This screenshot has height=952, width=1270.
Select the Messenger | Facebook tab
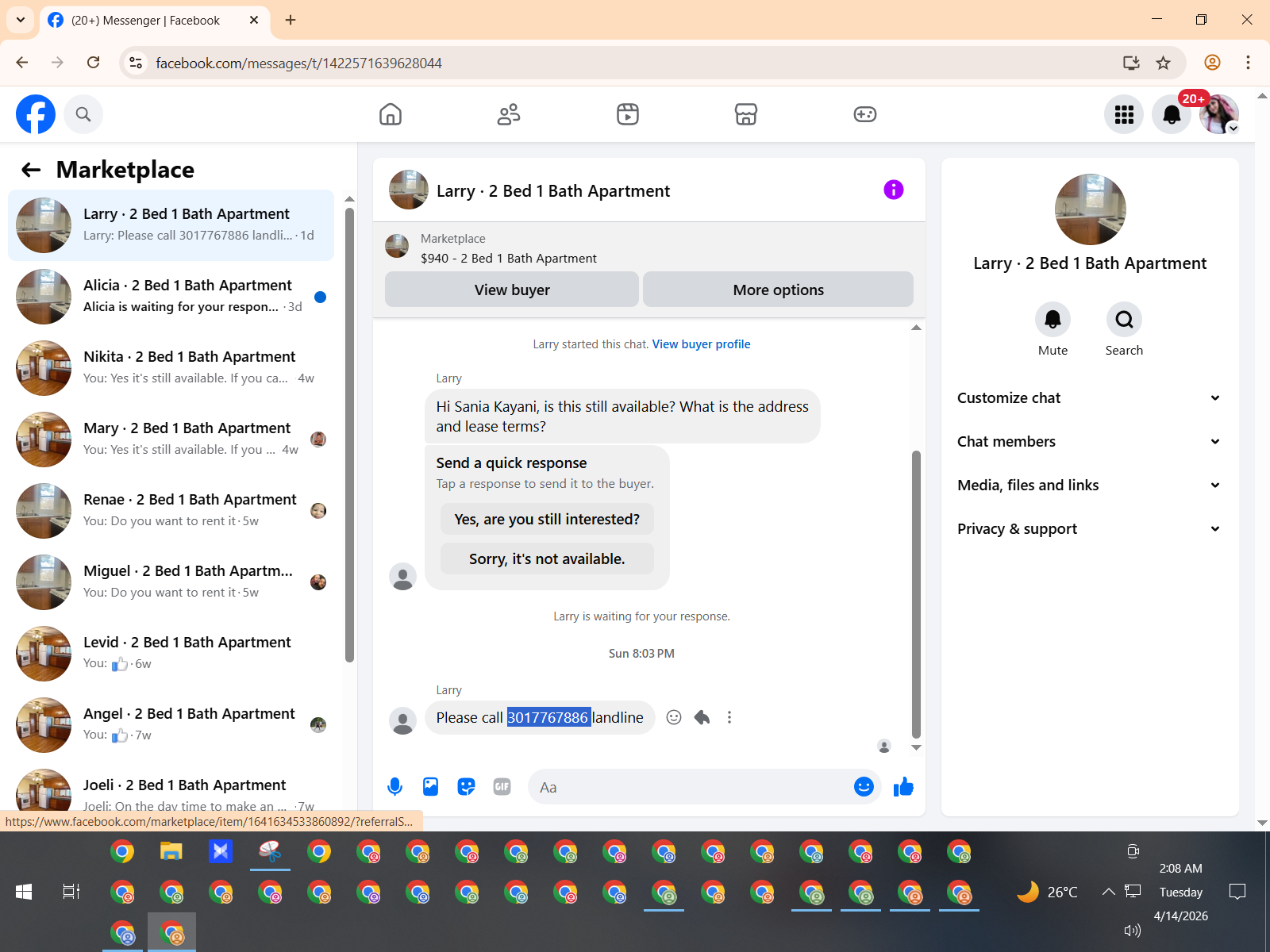pyautogui.click(x=154, y=20)
